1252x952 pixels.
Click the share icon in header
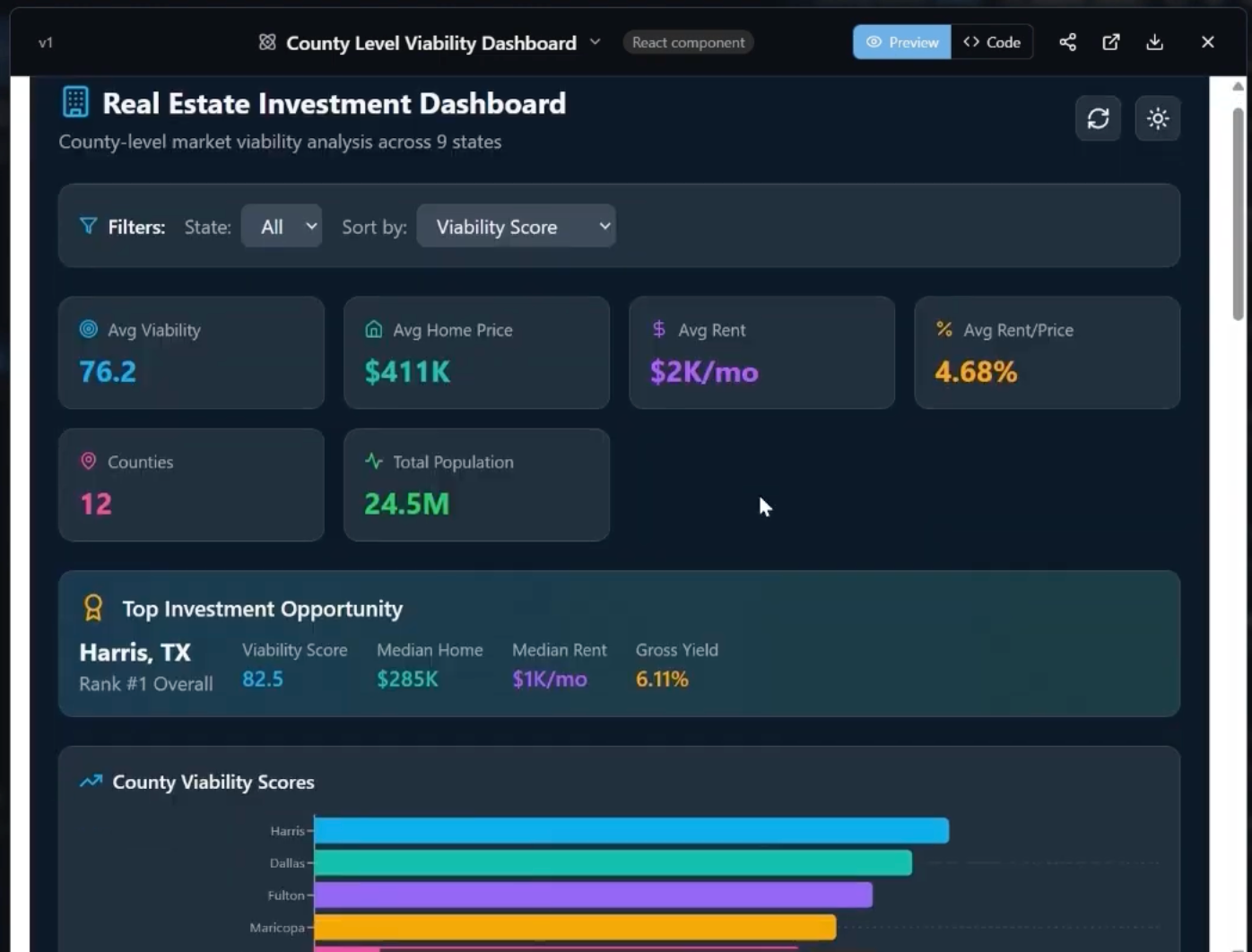pos(1067,42)
